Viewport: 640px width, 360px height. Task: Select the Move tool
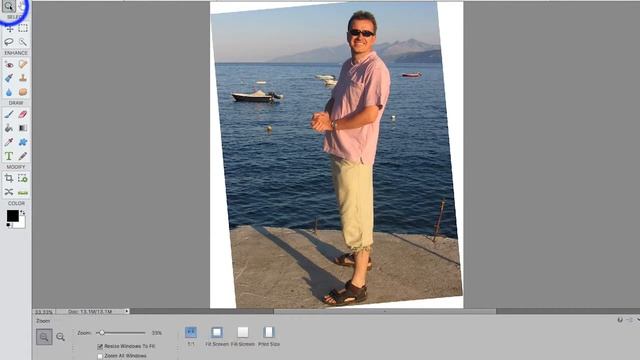pos(9,29)
